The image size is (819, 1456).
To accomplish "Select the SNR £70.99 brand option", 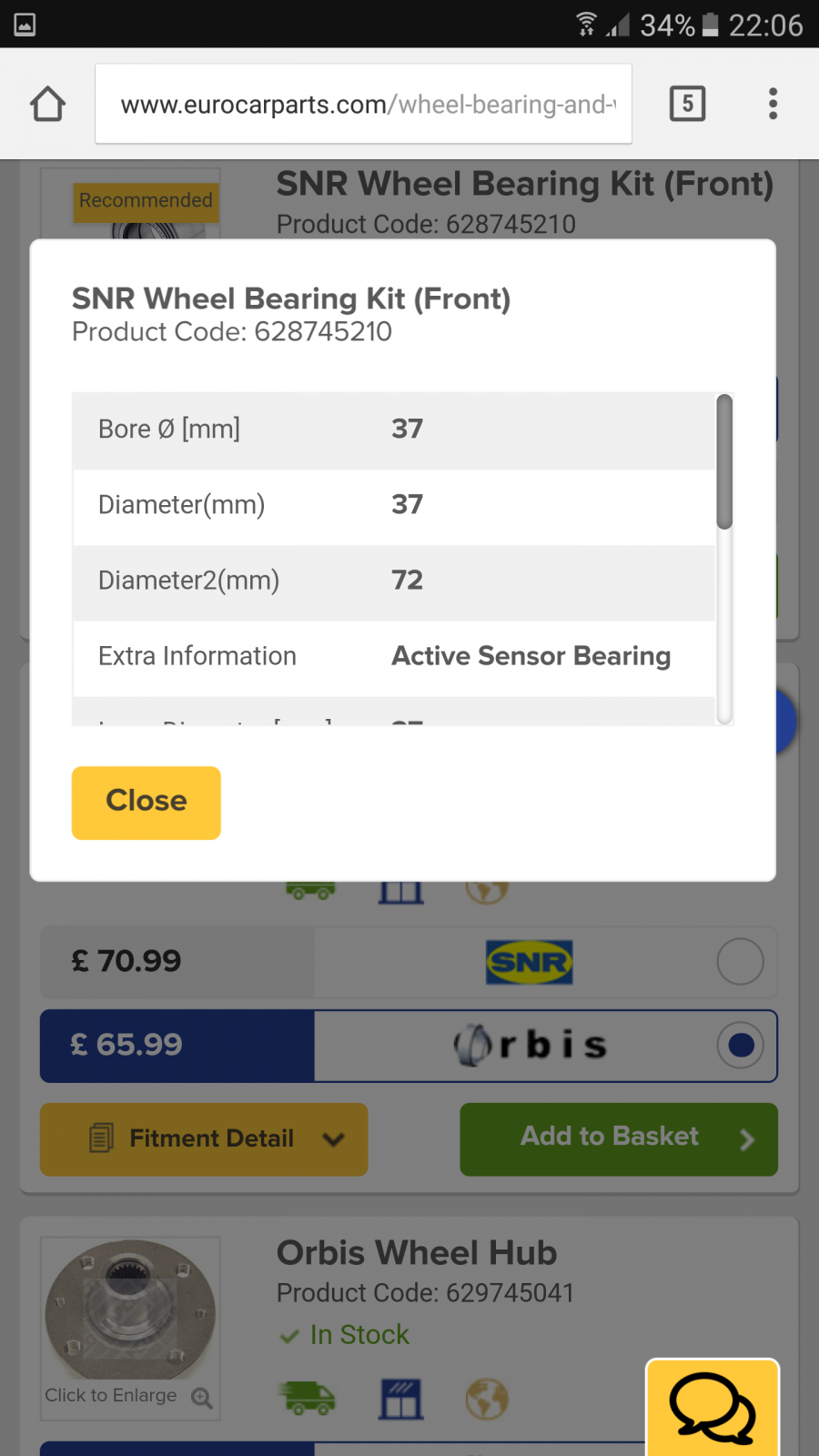I will pyautogui.click(x=740, y=962).
